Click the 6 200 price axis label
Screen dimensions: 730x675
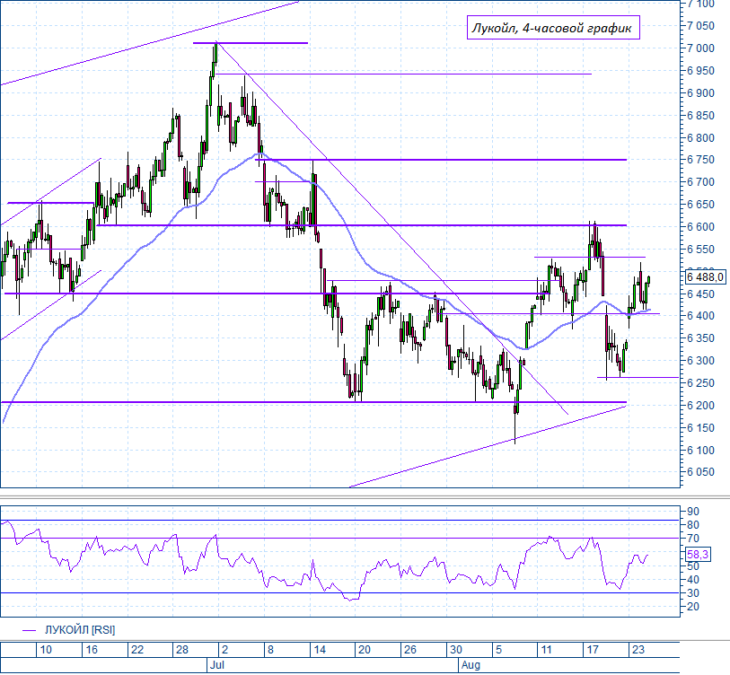[x=700, y=405]
